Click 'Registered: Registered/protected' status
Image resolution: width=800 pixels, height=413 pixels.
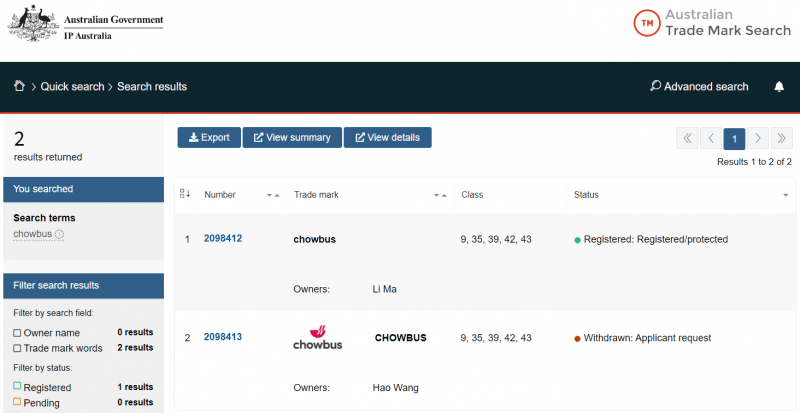(x=656, y=239)
